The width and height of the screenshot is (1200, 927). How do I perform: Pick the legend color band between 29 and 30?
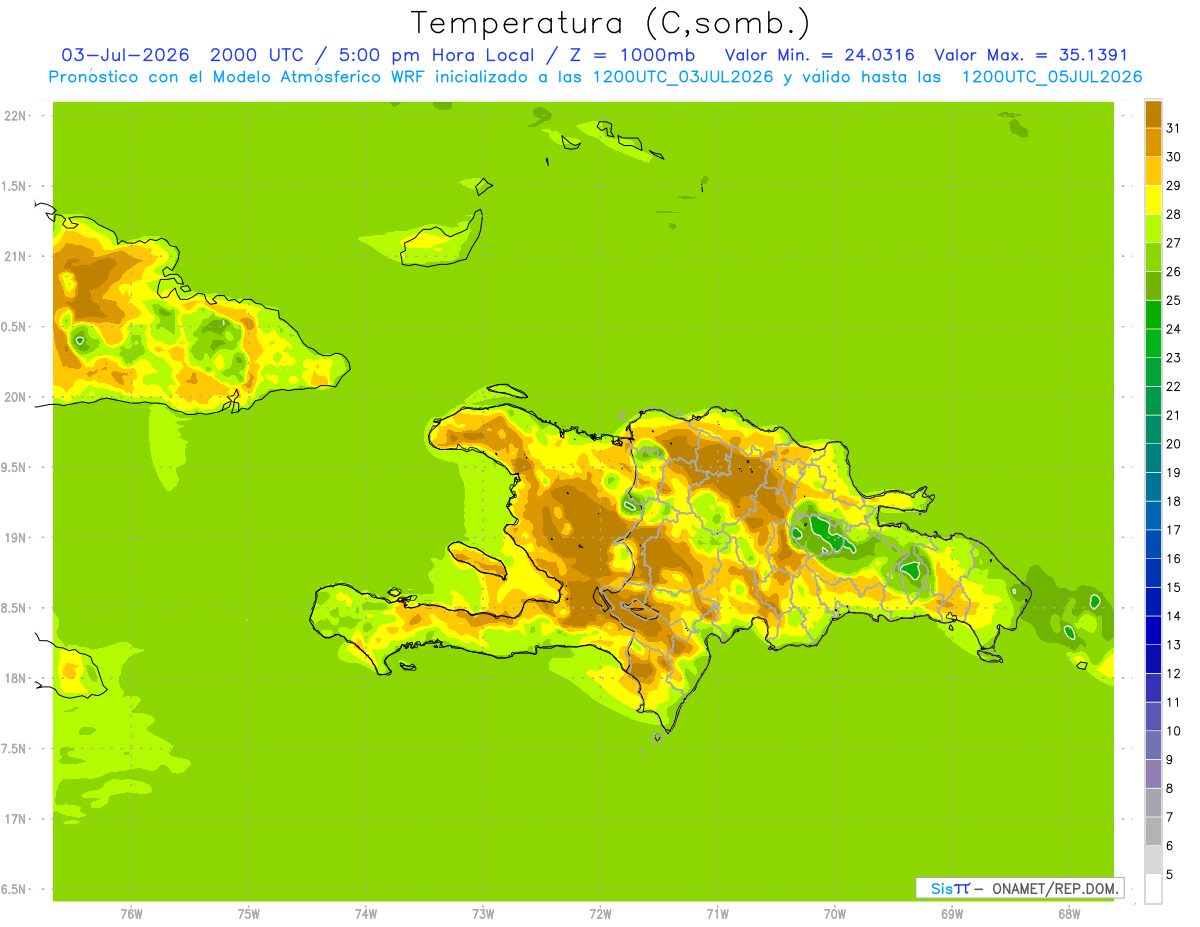[x=1153, y=171]
